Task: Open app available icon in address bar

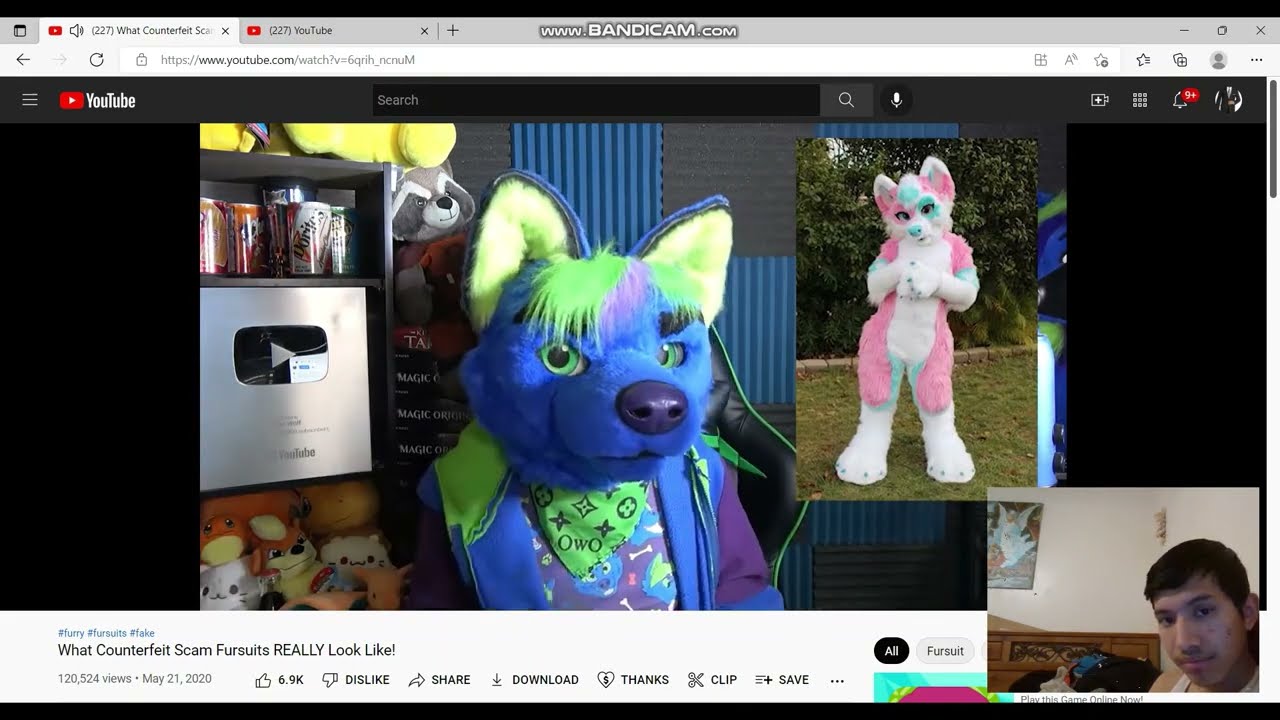Action: (x=1041, y=60)
